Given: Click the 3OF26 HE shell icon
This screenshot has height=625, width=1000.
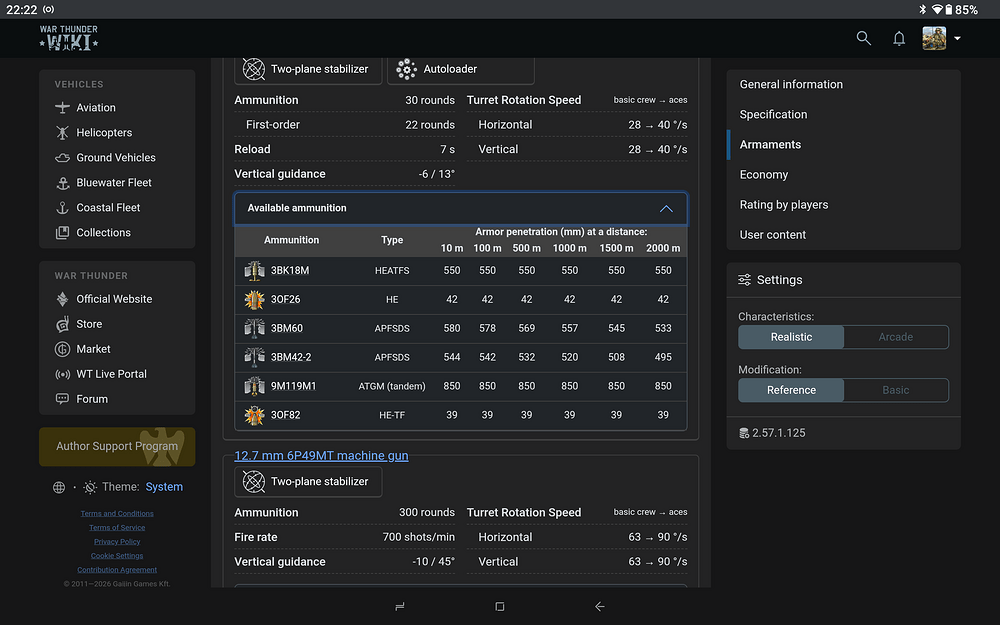Looking at the screenshot, I should tap(254, 299).
